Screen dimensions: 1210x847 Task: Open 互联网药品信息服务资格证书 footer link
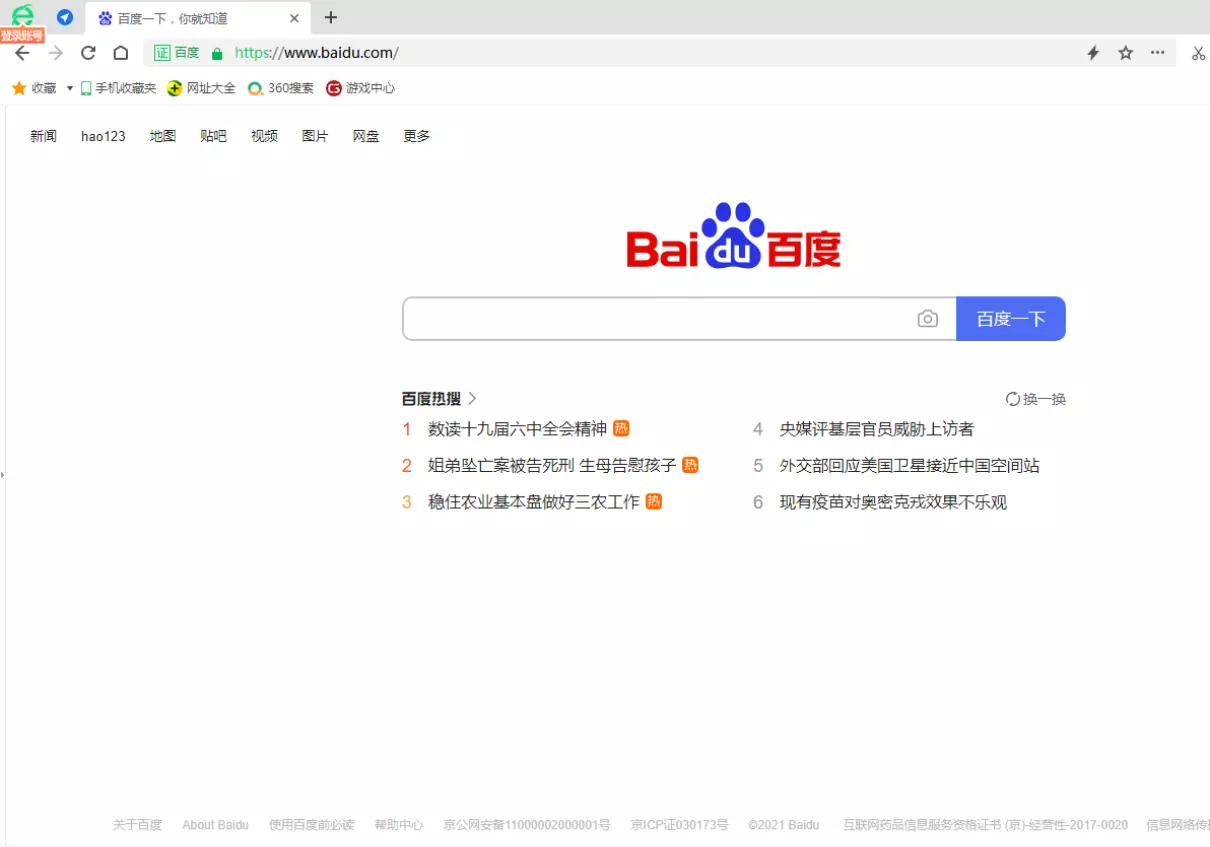pyautogui.click(x=985, y=825)
